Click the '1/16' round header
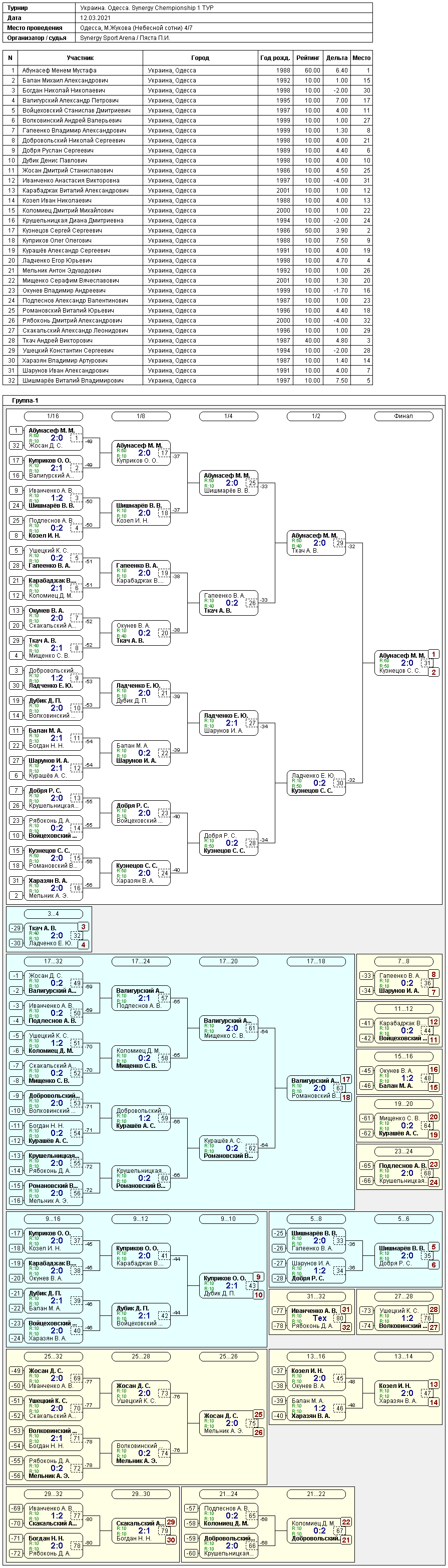Viewport: 448px width, 1568px height. pos(53,416)
